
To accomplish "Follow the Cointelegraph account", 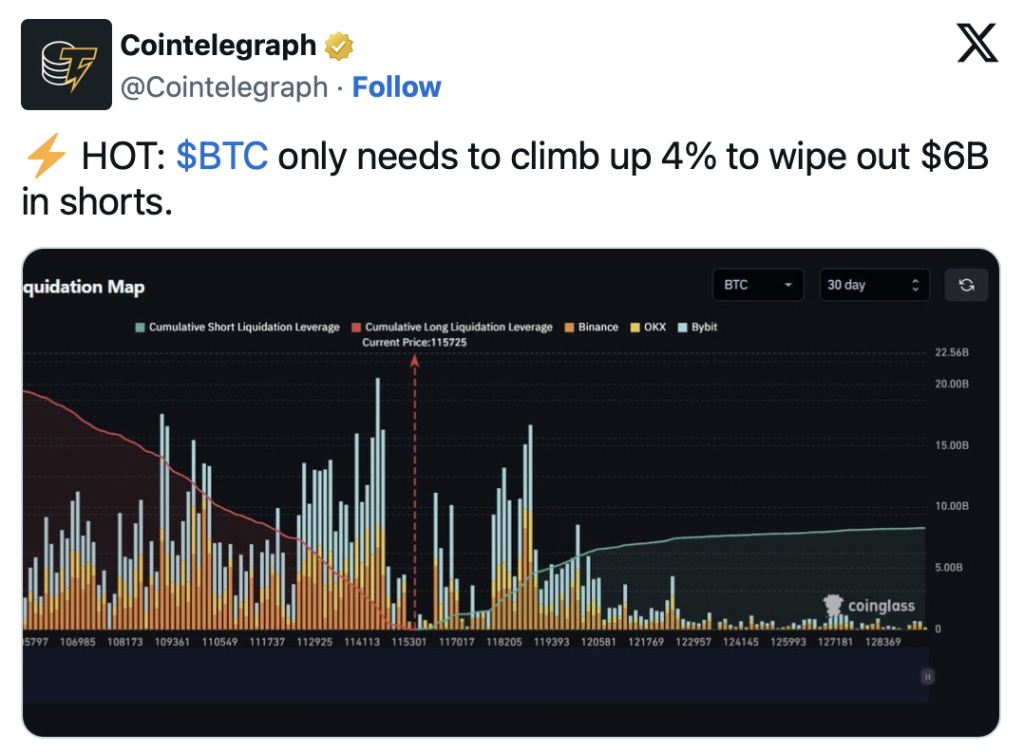I will (397, 88).
